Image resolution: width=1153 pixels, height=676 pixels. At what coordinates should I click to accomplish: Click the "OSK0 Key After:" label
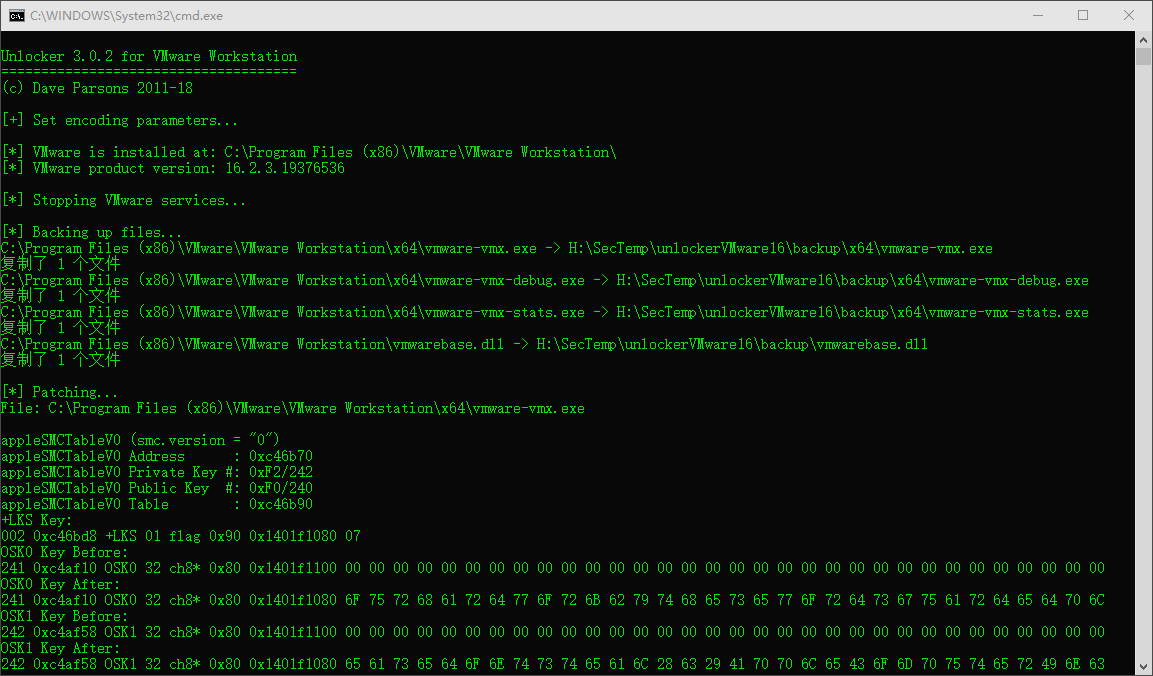(60, 584)
